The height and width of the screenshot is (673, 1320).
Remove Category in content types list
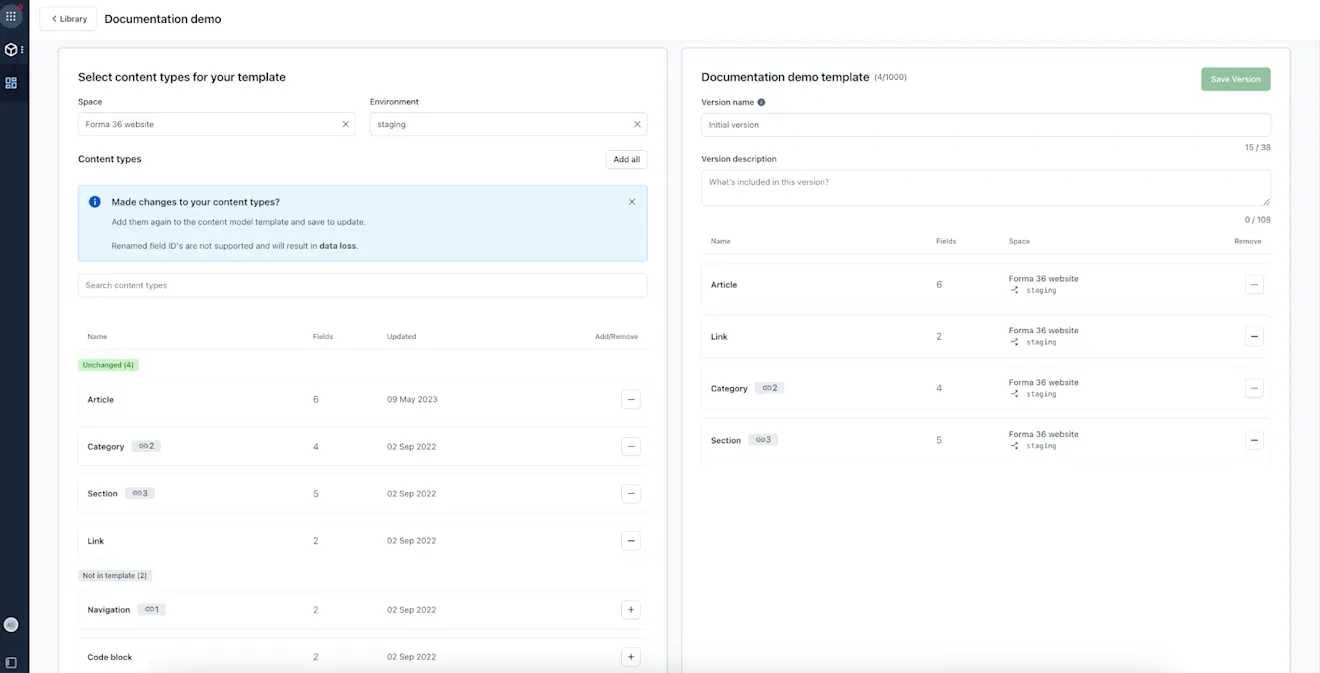(630, 447)
